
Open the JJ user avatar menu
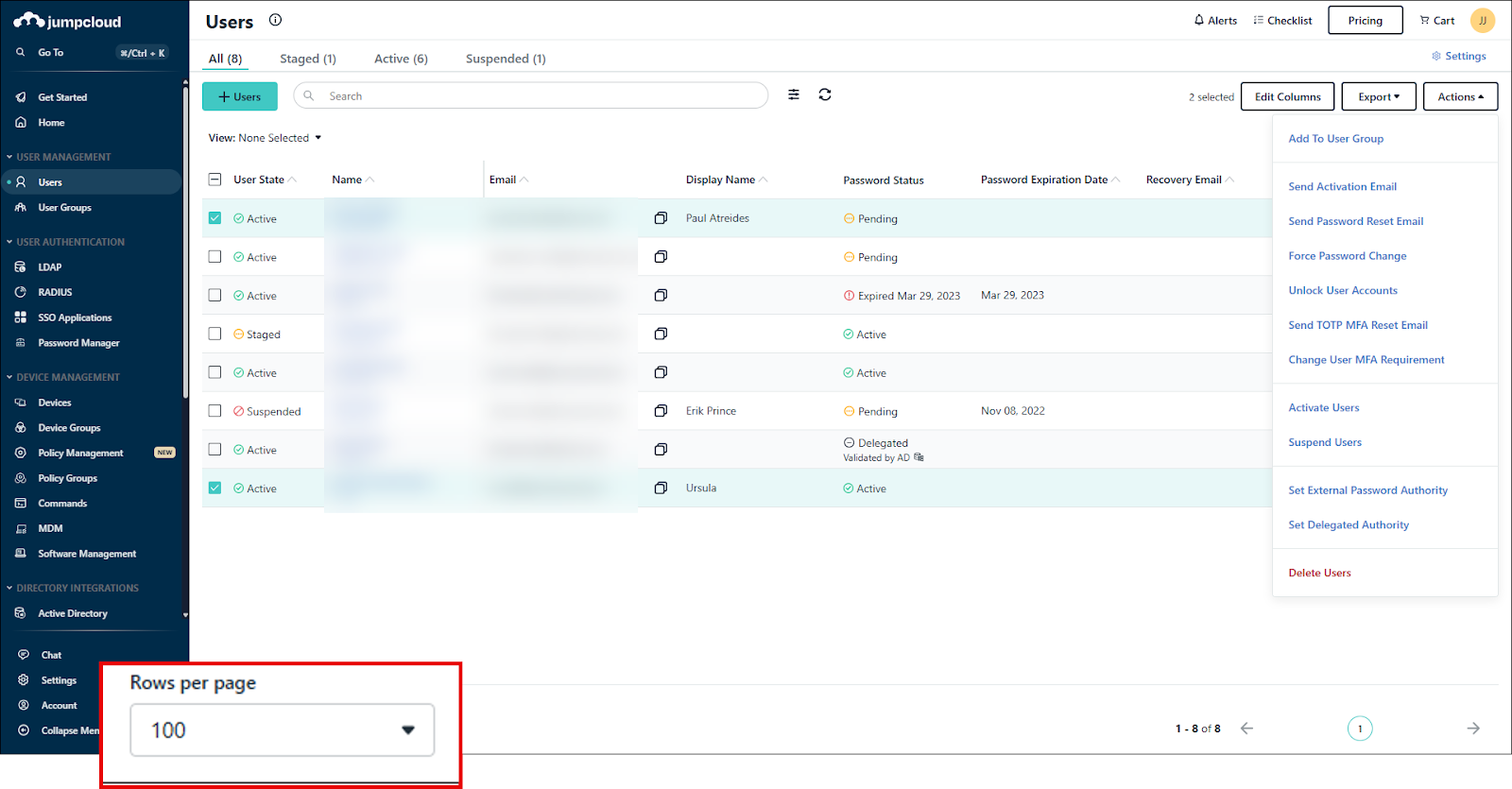(1483, 20)
